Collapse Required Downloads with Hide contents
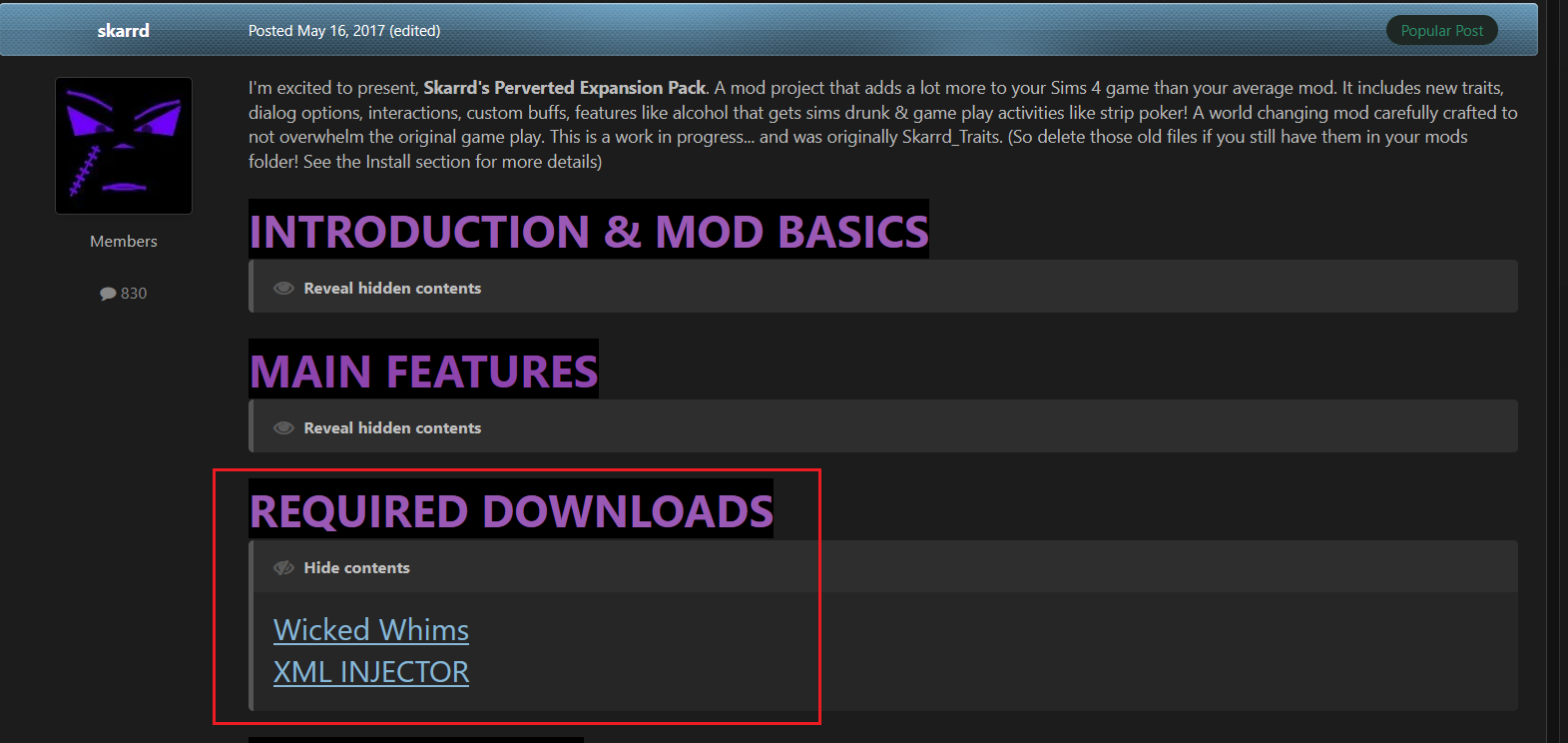Image resolution: width=1568 pixels, height=743 pixels. pos(356,568)
